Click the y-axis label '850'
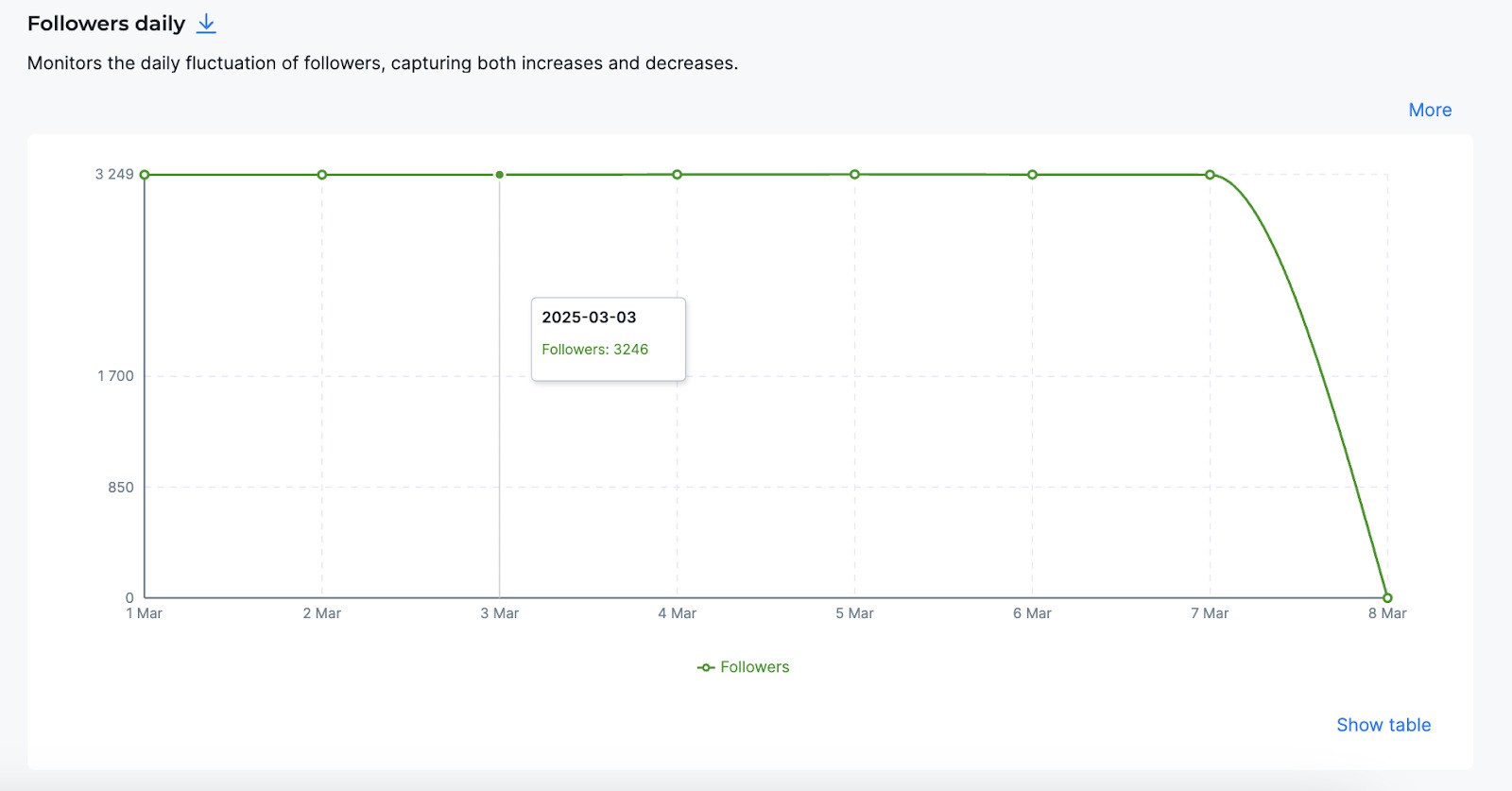This screenshot has height=791, width=1512. point(121,488)
